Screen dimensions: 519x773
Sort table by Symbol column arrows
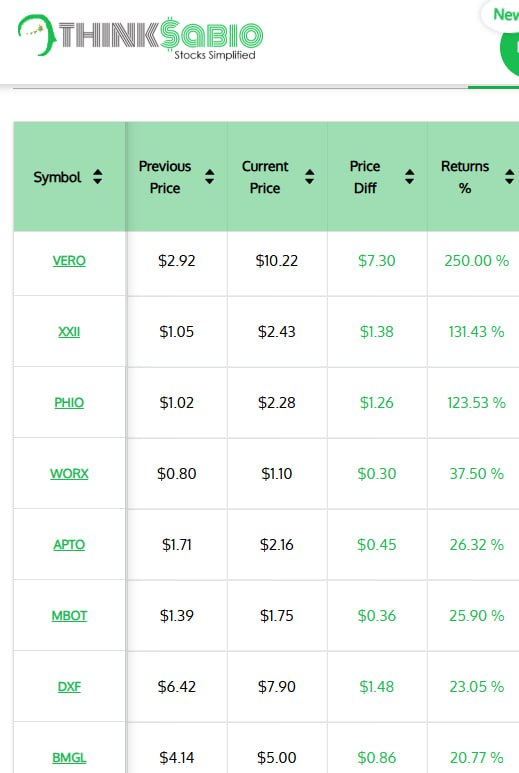coord(98,176)
